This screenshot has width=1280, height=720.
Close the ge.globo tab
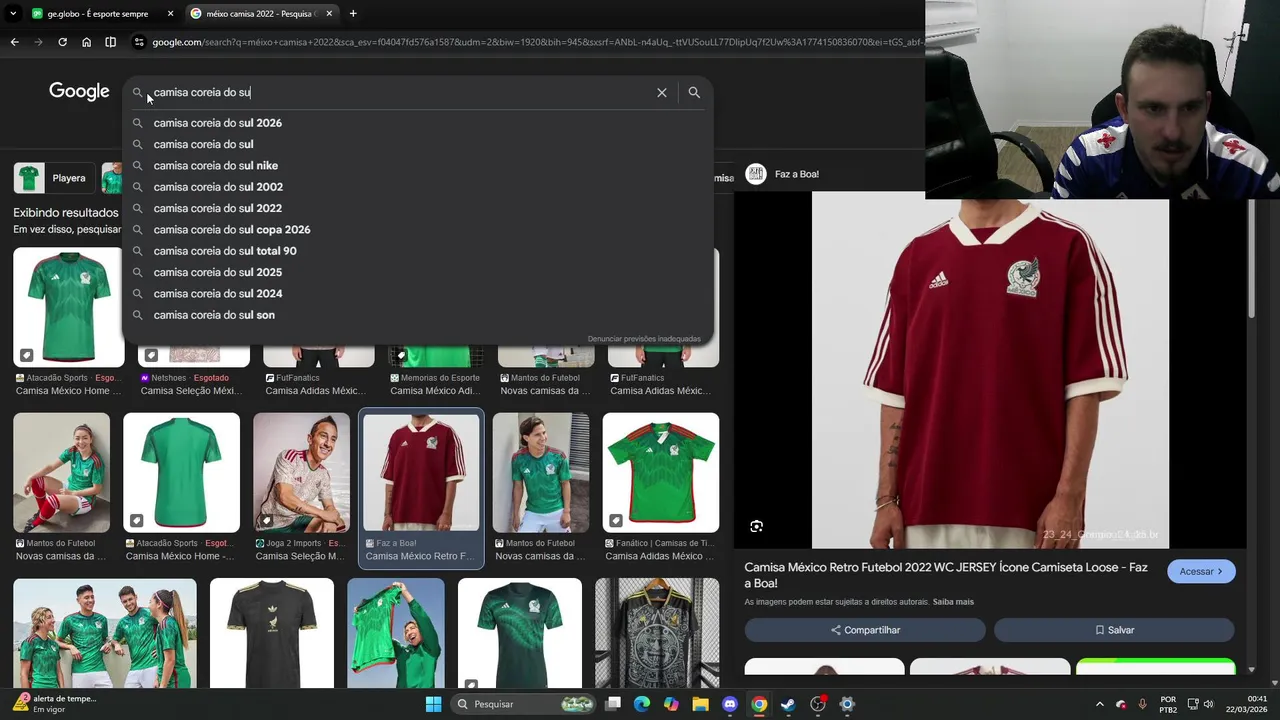(170, 14)
